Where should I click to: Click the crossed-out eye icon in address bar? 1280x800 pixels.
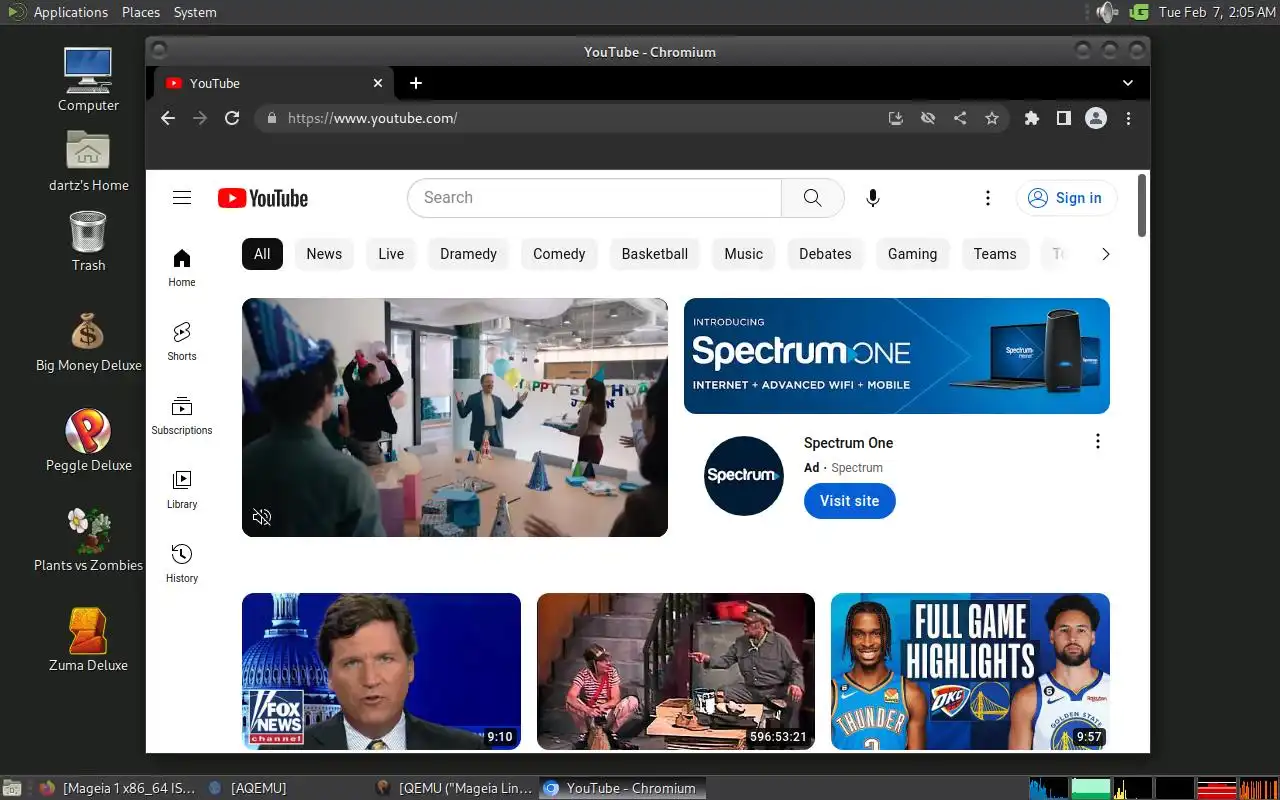click(928, 118)
